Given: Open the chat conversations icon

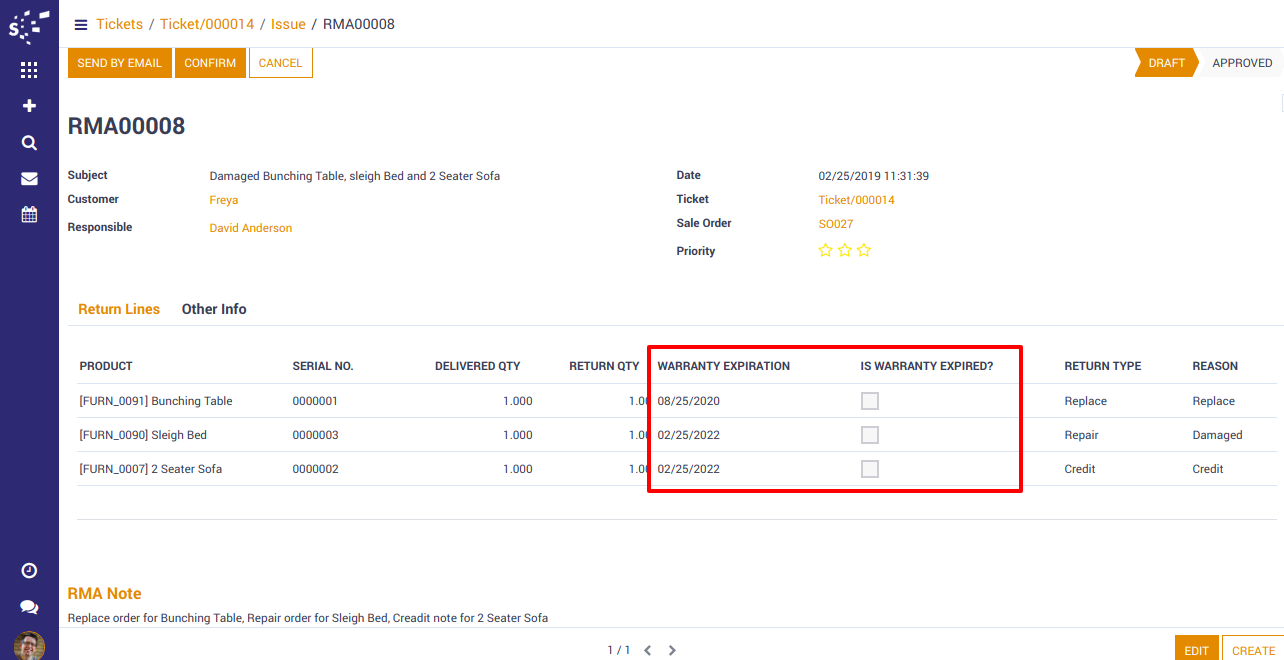Looking at the screenshot, I should point(29,607).
